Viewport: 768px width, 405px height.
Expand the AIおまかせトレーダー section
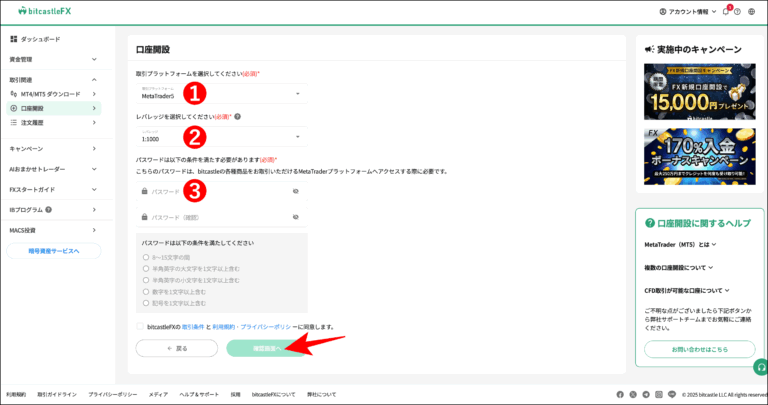click(x=54, y=169)
